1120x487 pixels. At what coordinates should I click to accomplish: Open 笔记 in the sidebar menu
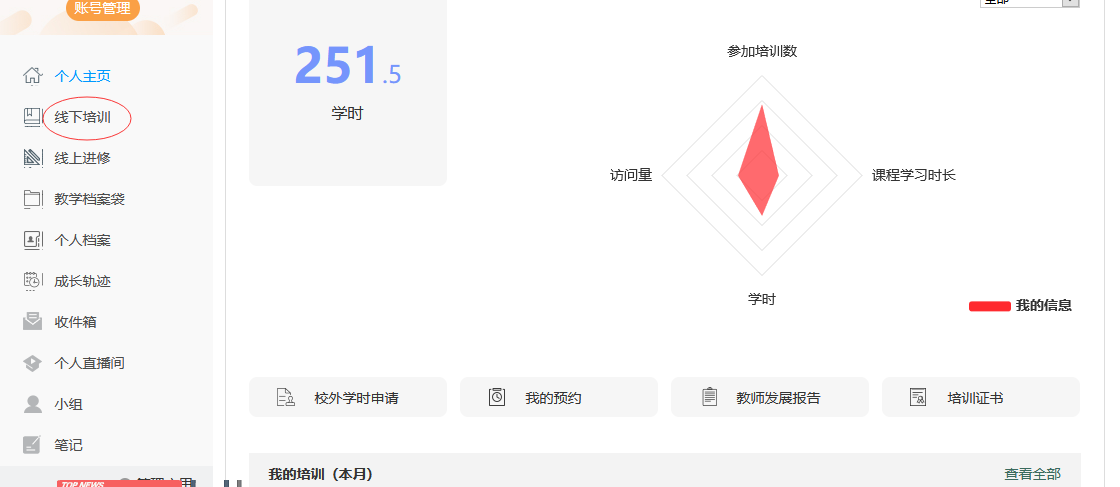point(68,445)
